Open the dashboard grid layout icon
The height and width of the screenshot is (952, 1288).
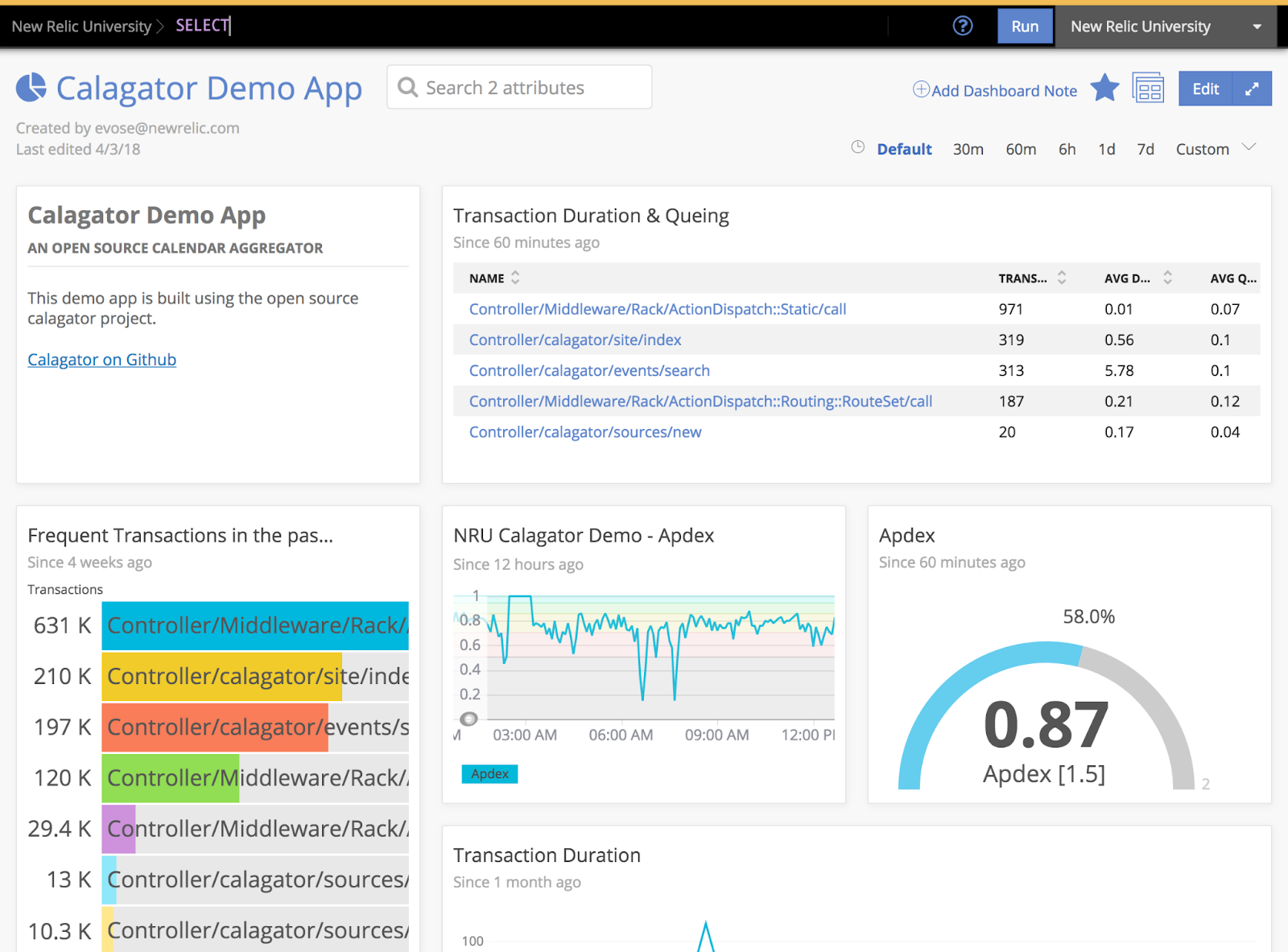(x=1148, y=88)
